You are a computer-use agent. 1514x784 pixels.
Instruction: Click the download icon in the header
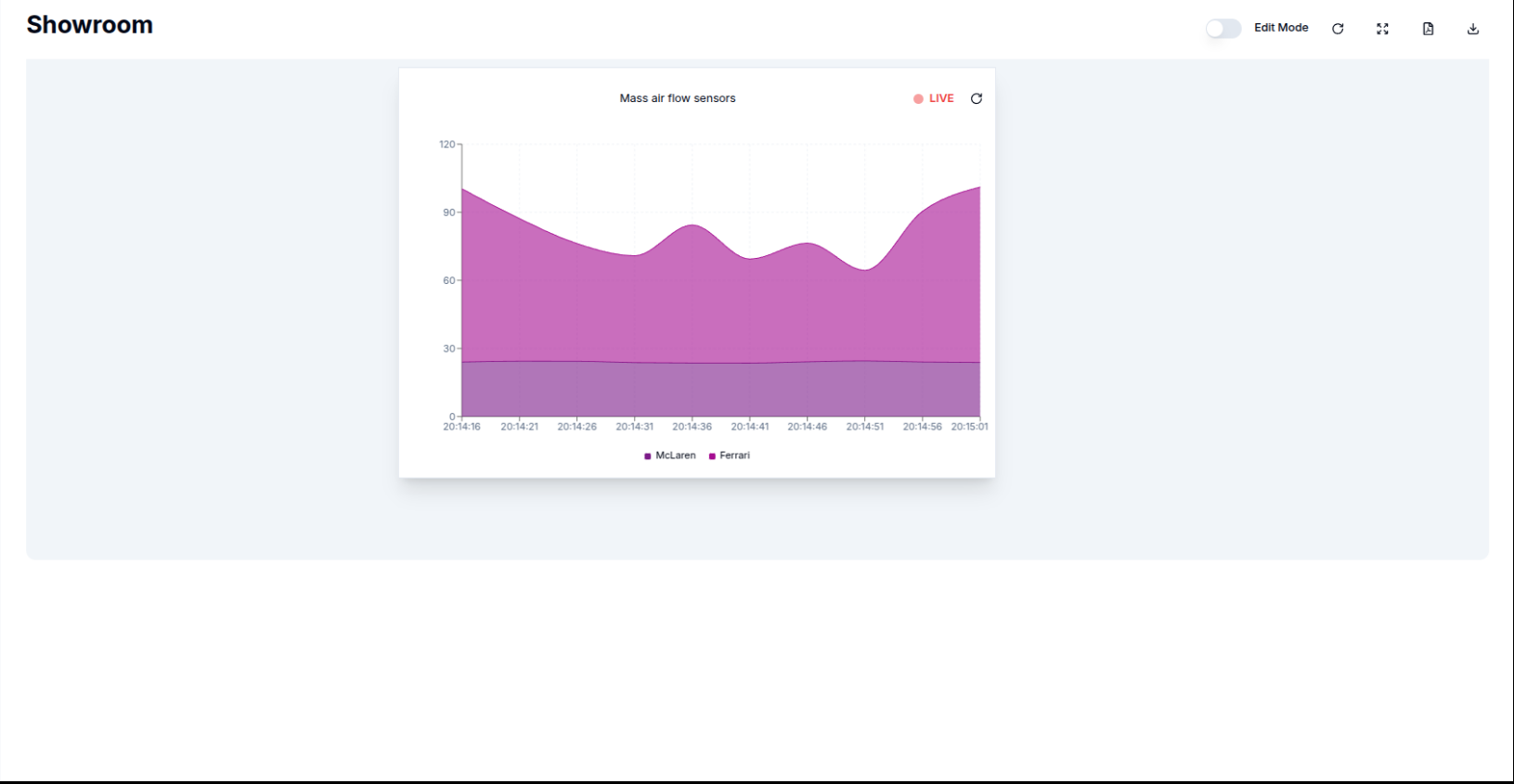pos(1473,29)
